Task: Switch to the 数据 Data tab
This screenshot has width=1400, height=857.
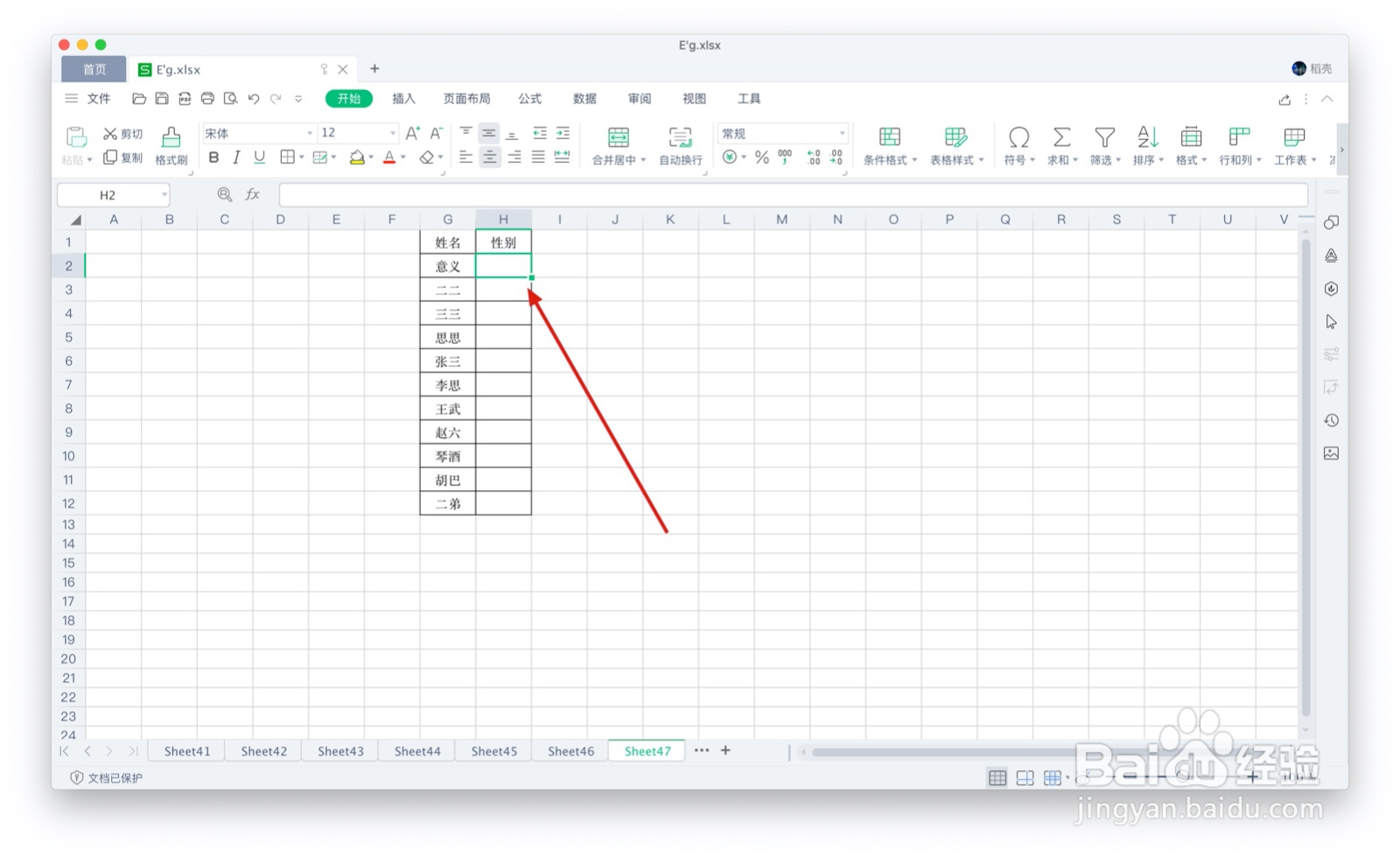Action: click(584, 99)
